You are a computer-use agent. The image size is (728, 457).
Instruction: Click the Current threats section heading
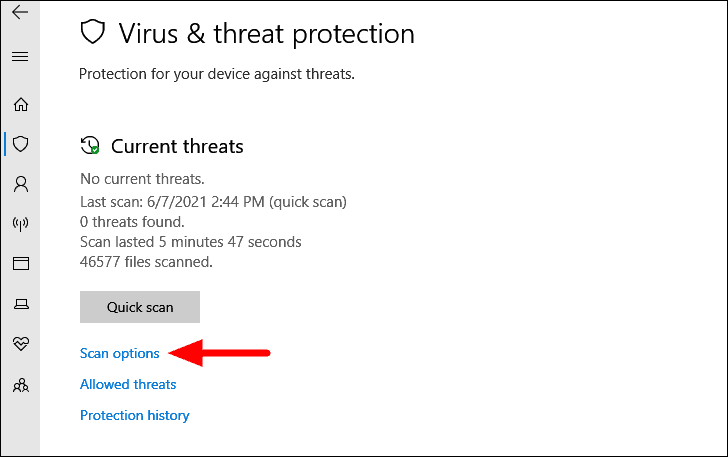click(177, 146)
